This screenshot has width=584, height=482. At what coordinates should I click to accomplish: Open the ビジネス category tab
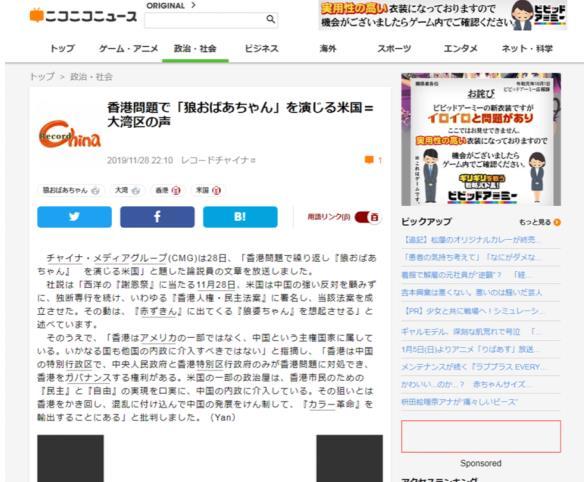261,48
